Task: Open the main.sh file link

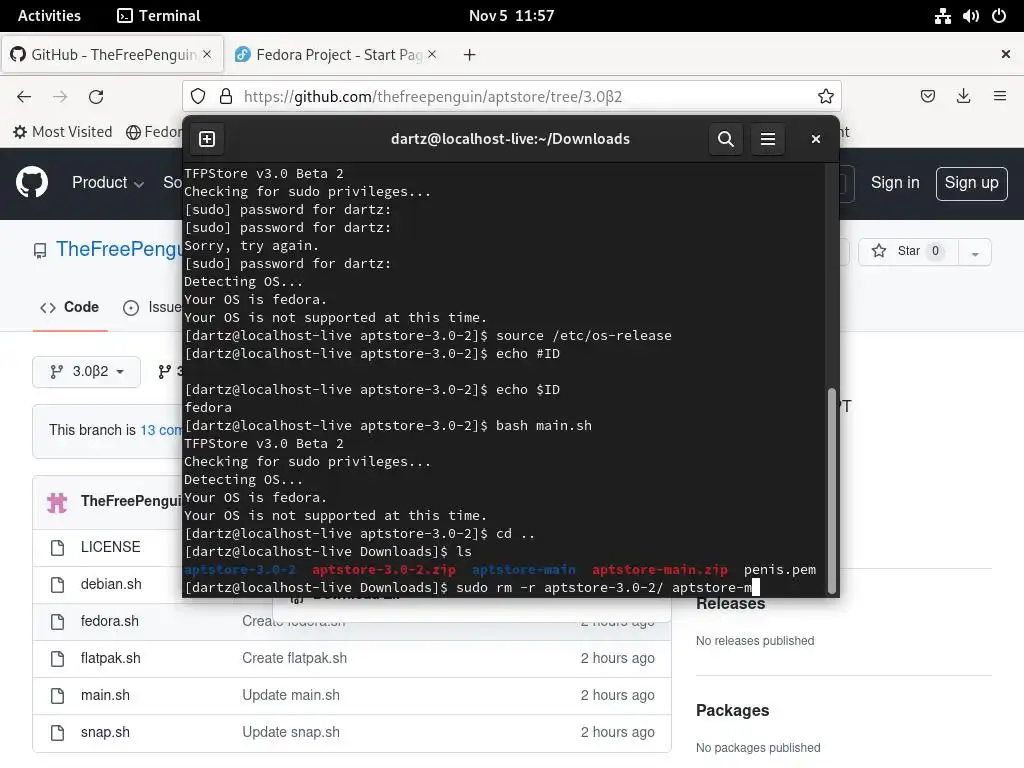Action: pyautogui.click(x=105, y=696)
